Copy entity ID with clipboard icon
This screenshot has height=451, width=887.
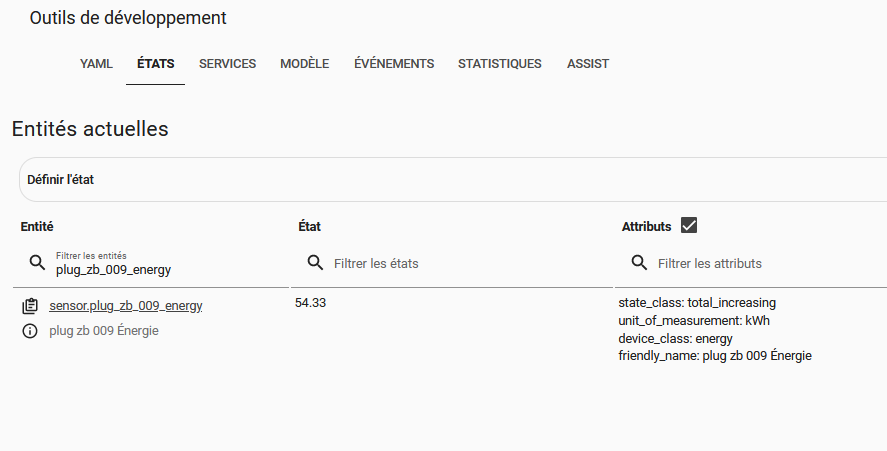[x=30, y=306]
